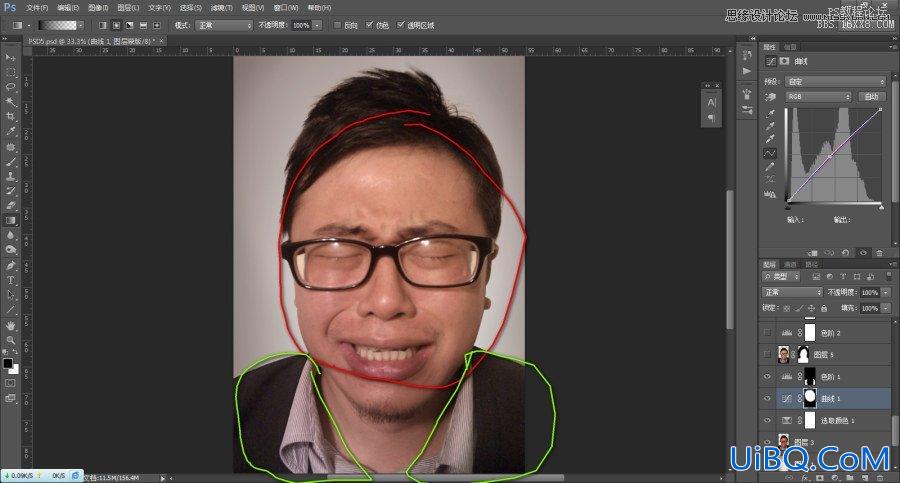The height and width of the screenshot is (483, 900).
Task: Click the foreground color swatch in toolbox
Action: coord(7,364)
